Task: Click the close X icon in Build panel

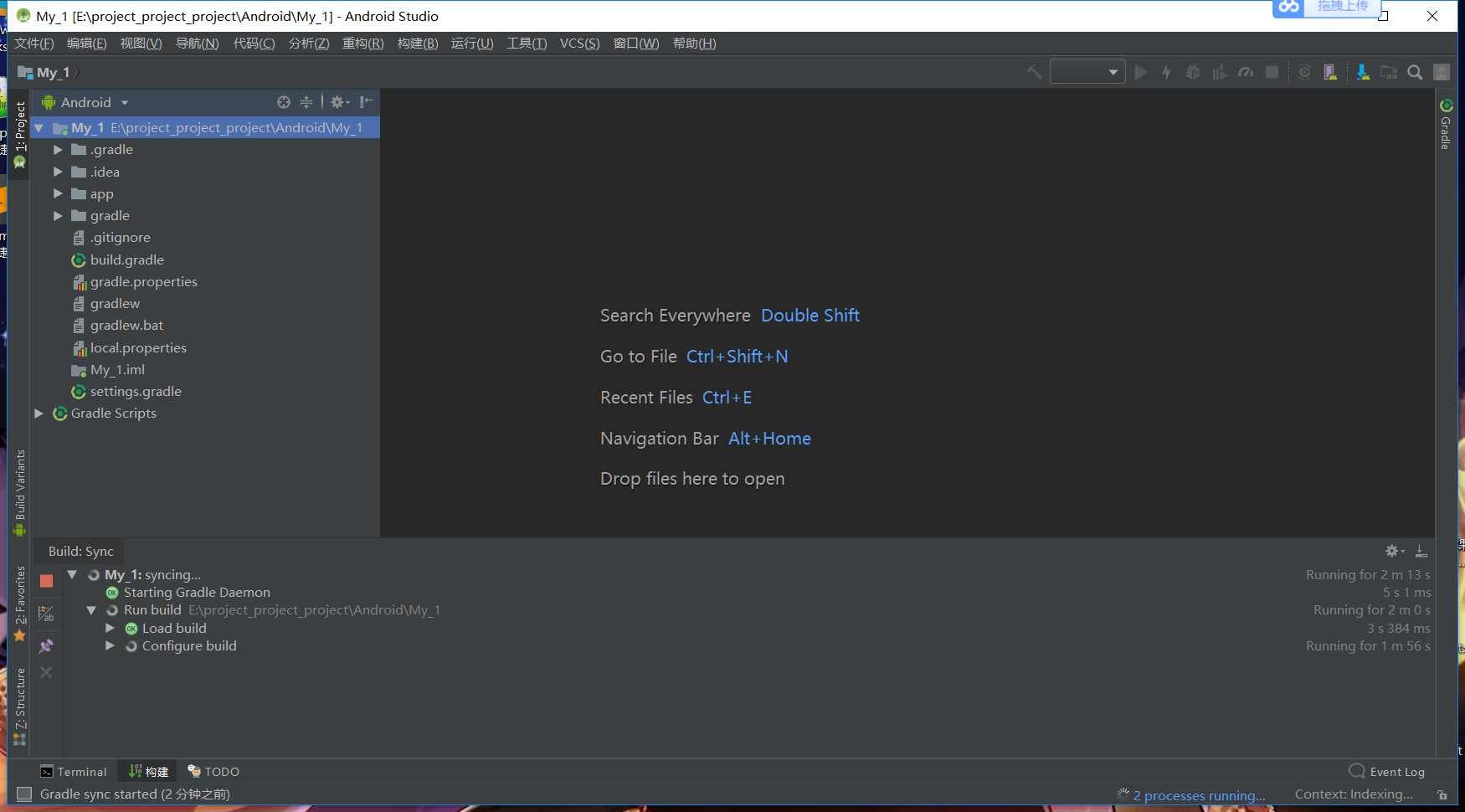Action: [x=46, y=672]
